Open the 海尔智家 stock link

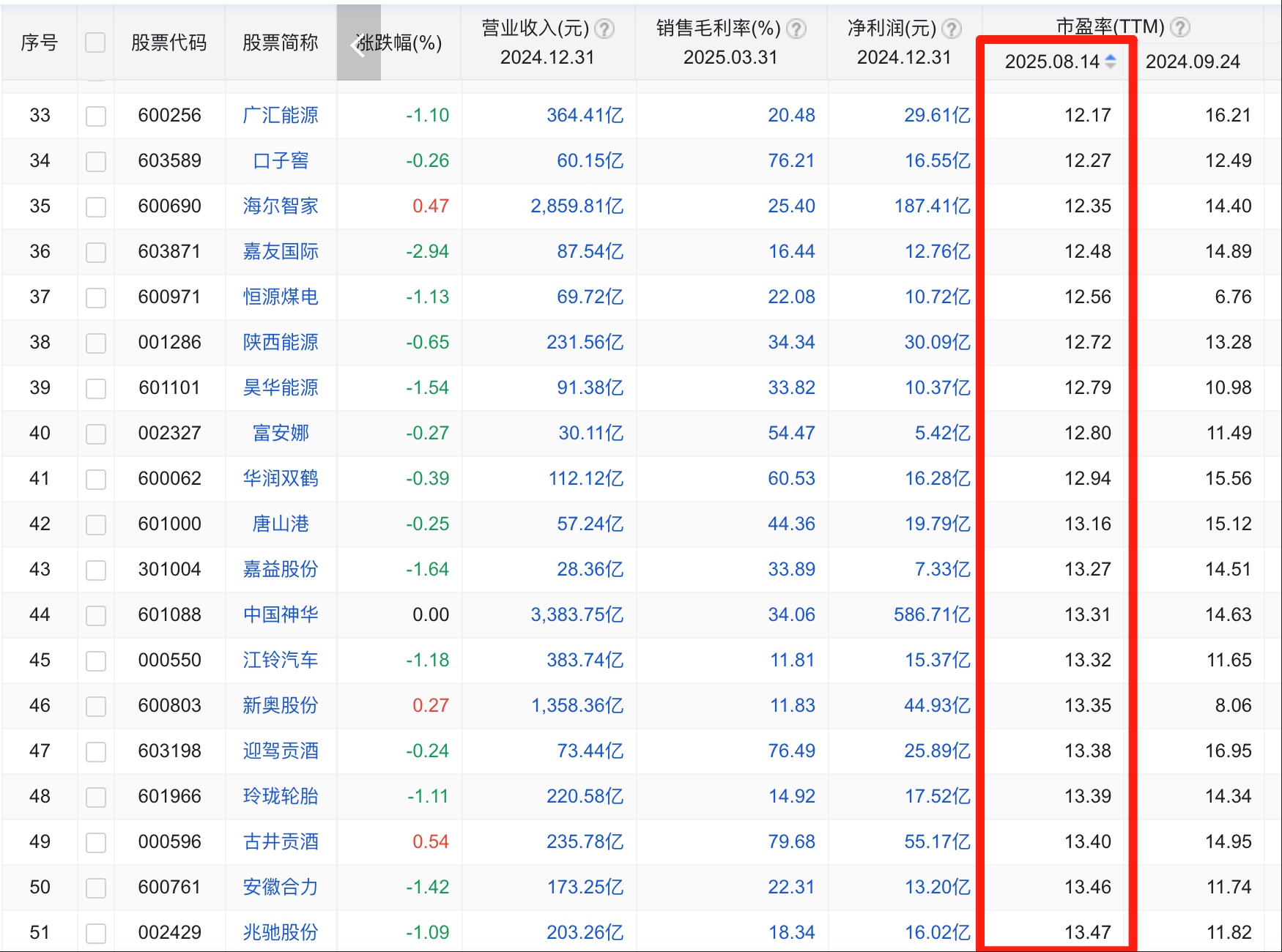(281, 206)
